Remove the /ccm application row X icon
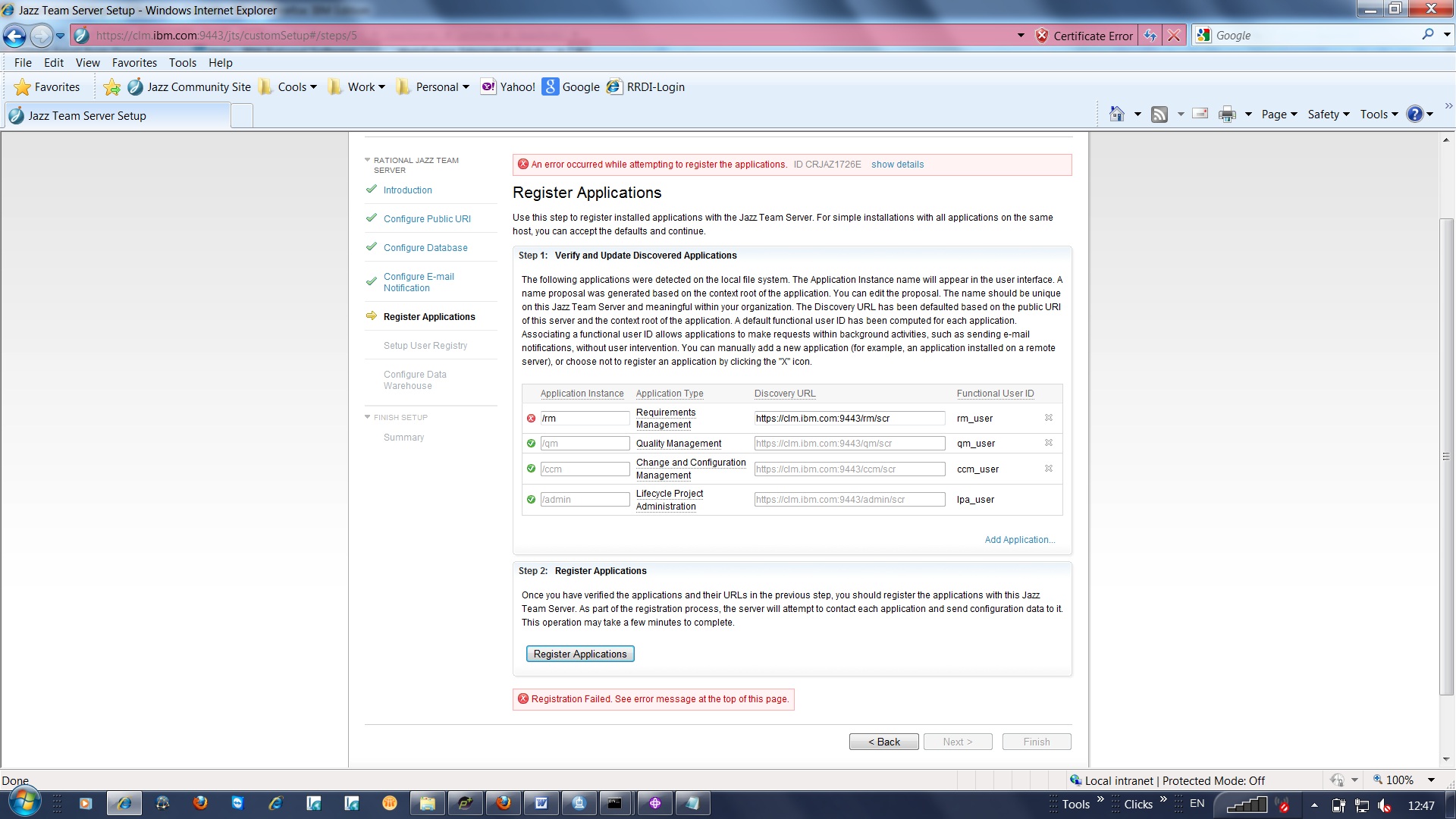The height and width of the screenshot is (819, 1456). tap(1049, 469)
